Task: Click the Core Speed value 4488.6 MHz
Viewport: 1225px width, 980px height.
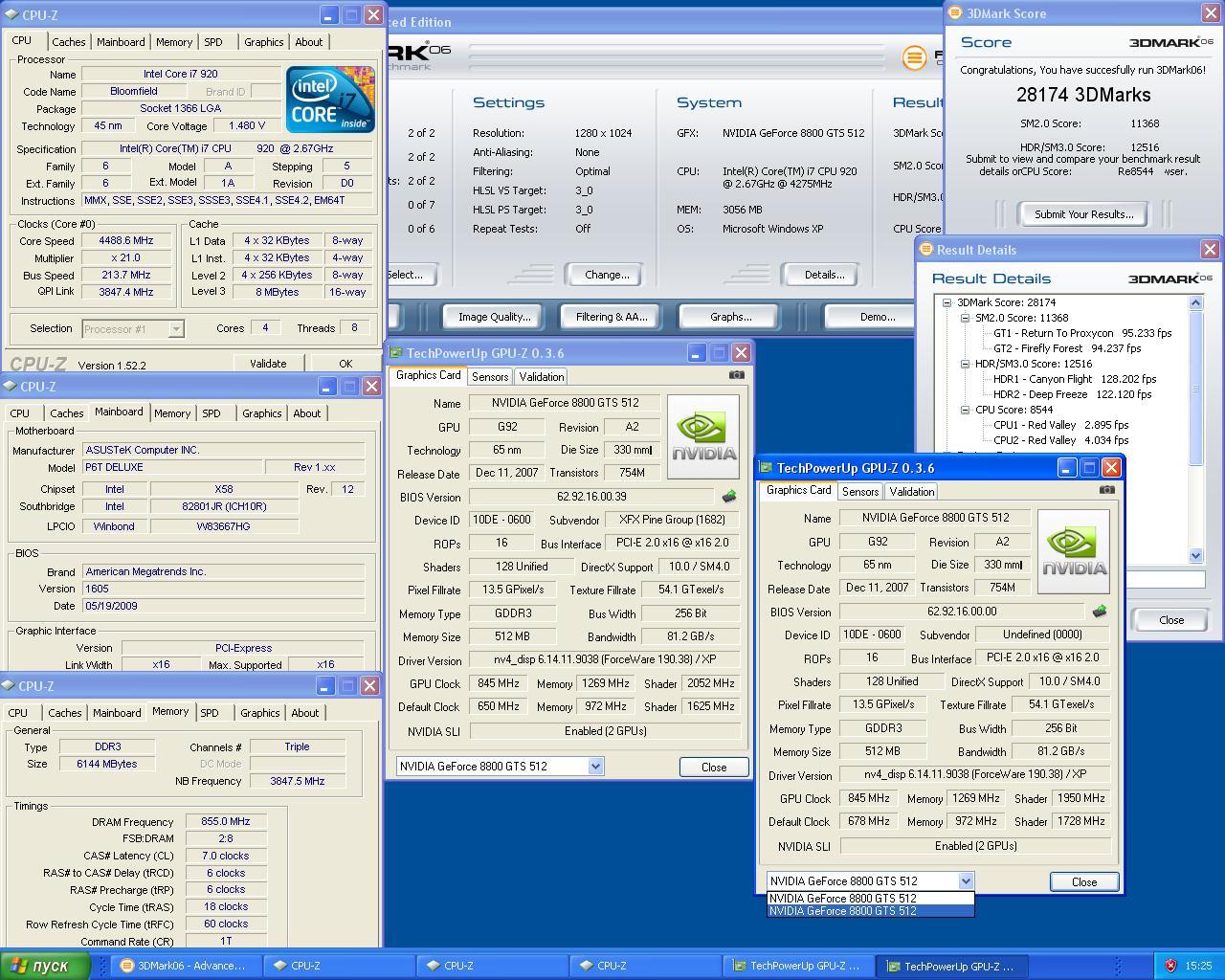Action: click(125, 241)
